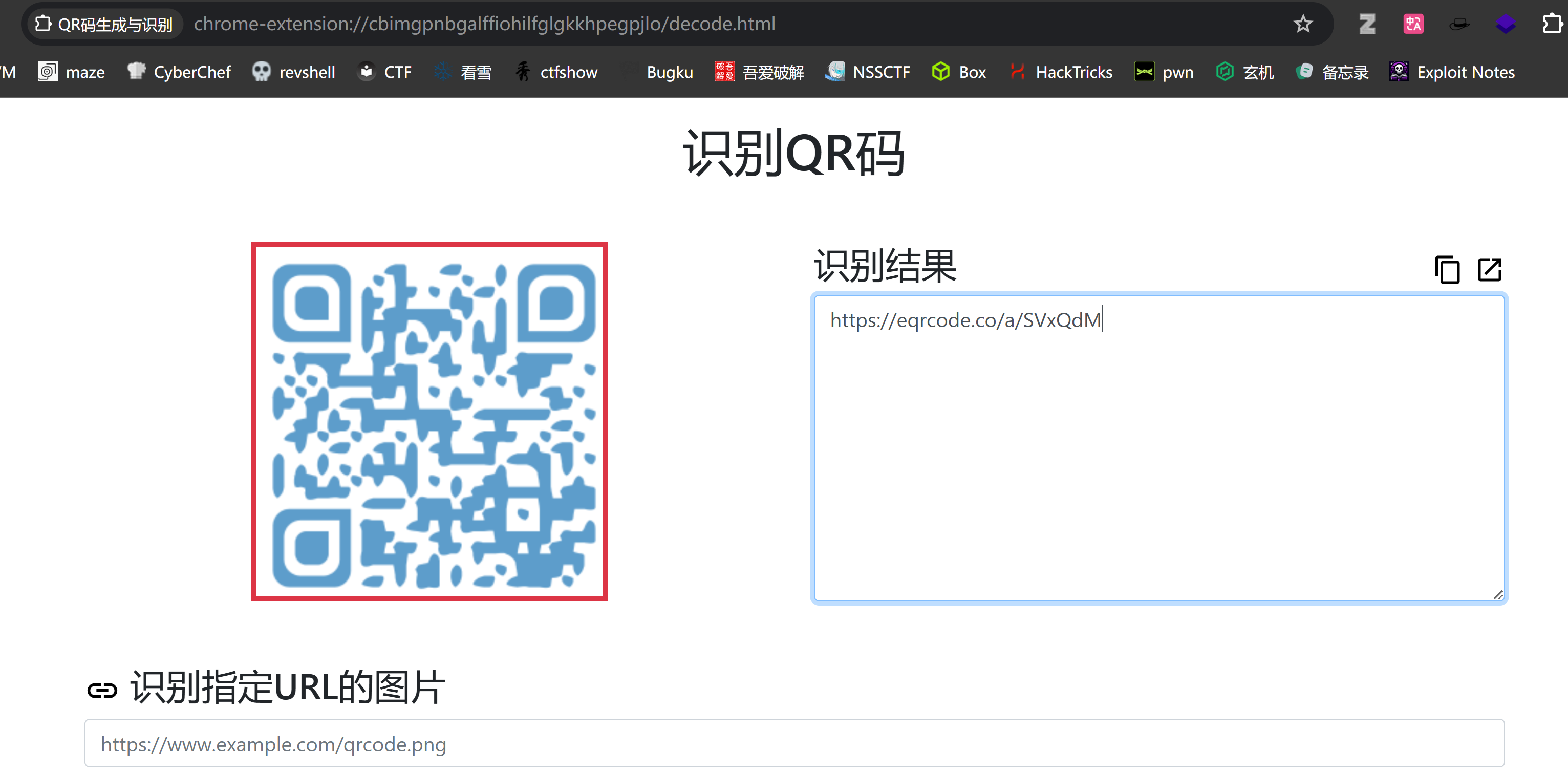This screenshot has width=1568, height=774.
Task: Click the 识别QR码 page heading
Action: click(794, 153)
